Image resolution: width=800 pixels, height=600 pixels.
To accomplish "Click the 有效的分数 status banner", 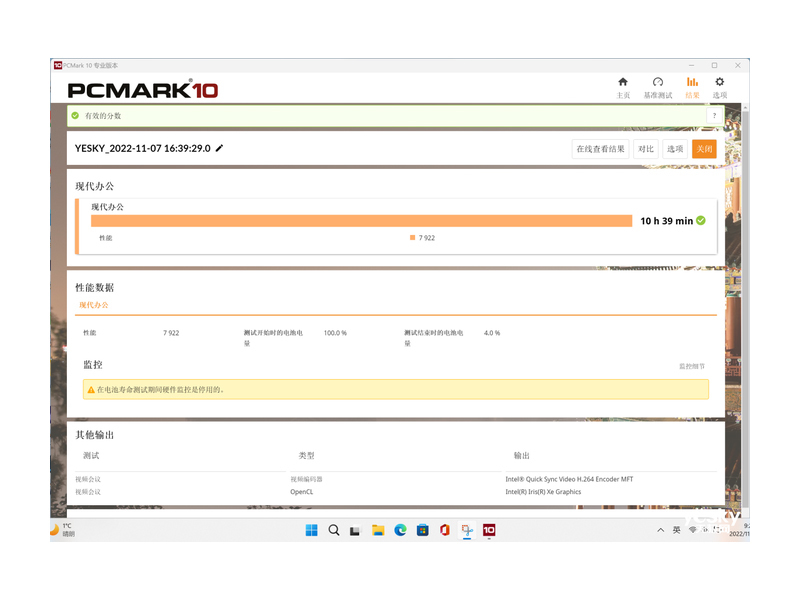I will click(x=395, y=116).
